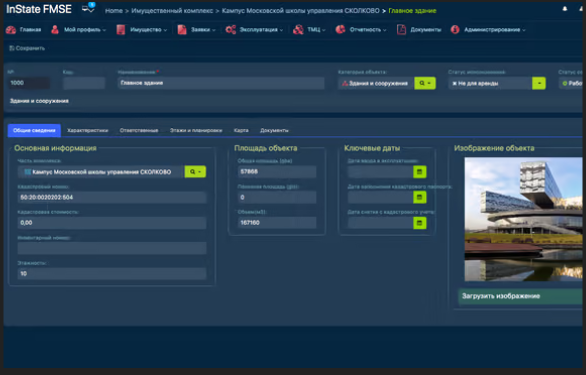586x375 pixels.
Task: Click the Кадастровая стоимость field 0,00
Action: [x=112, y=223]
